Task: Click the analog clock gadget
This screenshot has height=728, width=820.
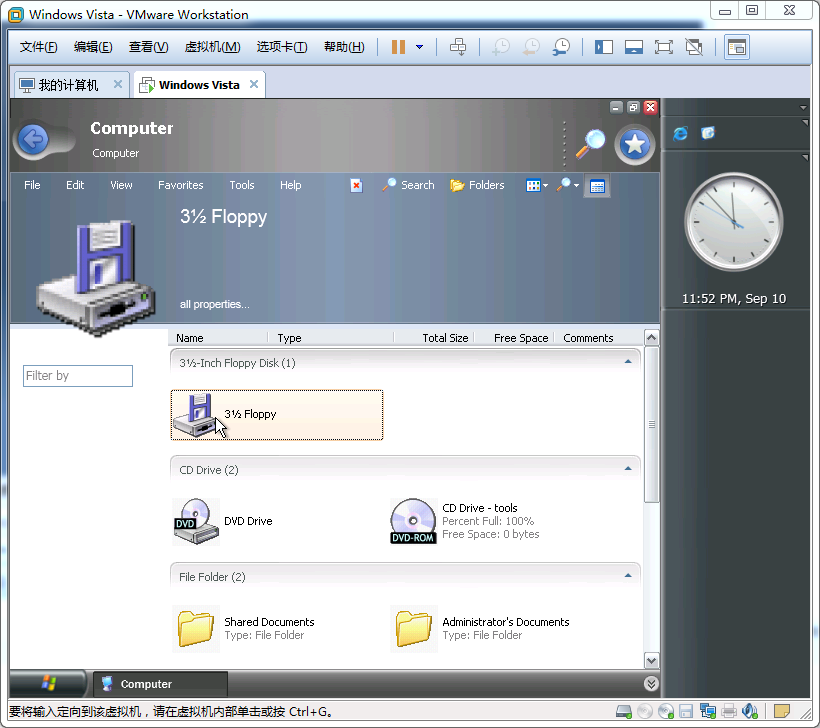Action: (x=733, y=222)
